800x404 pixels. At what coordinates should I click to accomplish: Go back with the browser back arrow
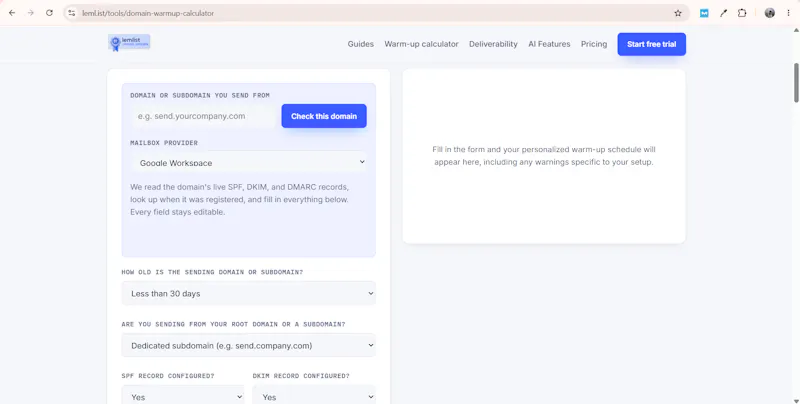tap(12, 13)
